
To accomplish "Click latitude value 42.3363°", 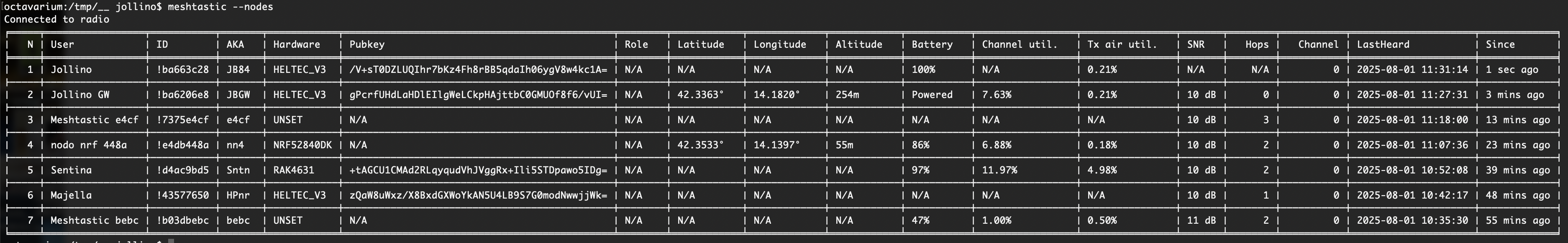I will (x=700, y=95).
